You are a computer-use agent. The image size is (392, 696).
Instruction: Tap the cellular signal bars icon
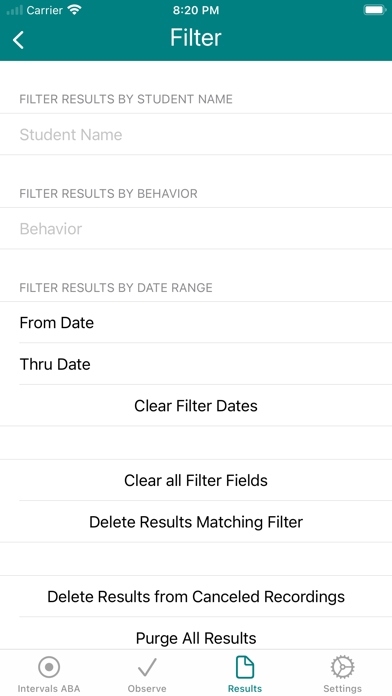tap(14, 10)
